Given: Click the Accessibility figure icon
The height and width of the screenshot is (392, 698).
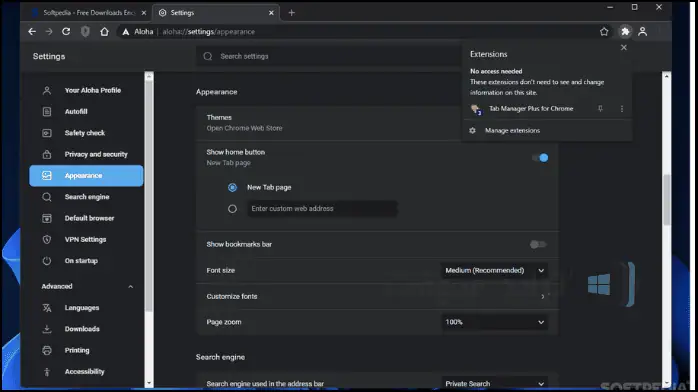Looking at the screenshot, I should (47, 372).
